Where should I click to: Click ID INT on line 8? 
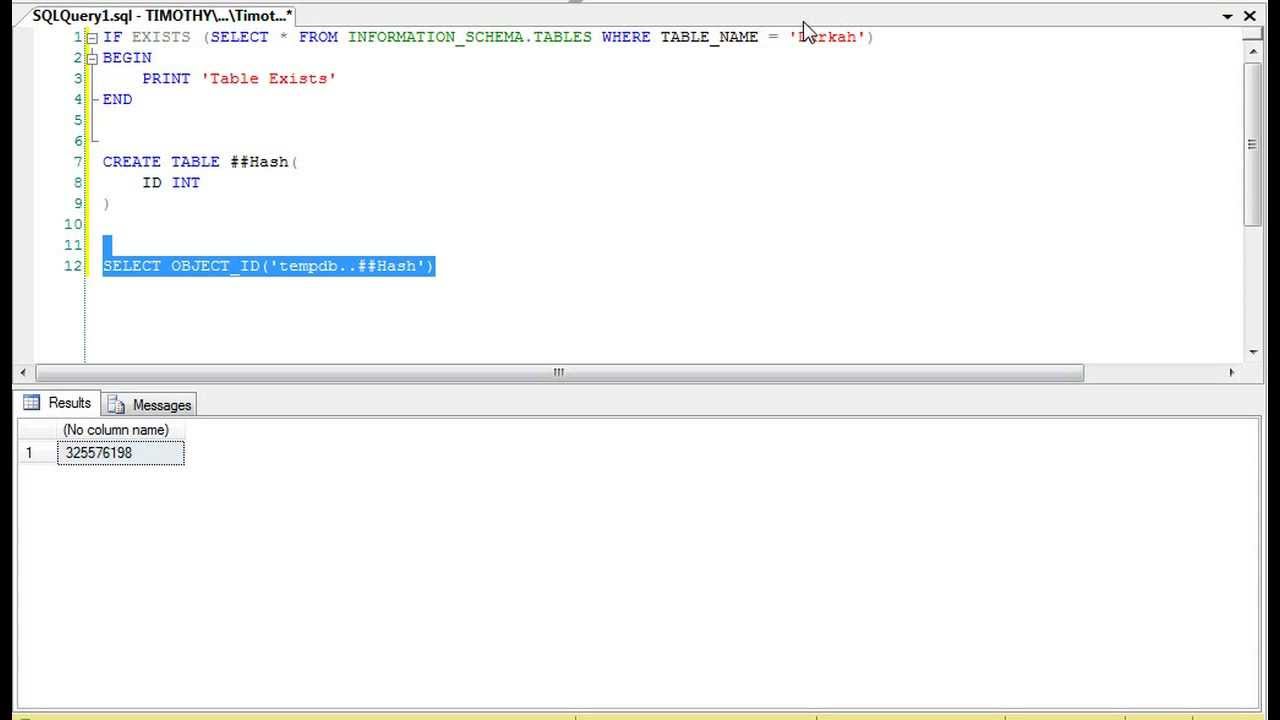(171, 183)
